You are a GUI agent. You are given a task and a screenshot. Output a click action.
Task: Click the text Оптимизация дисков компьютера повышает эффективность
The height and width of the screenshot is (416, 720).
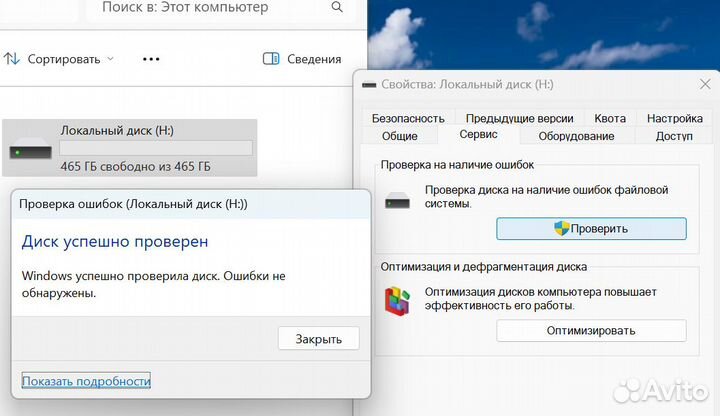(540, 298)
